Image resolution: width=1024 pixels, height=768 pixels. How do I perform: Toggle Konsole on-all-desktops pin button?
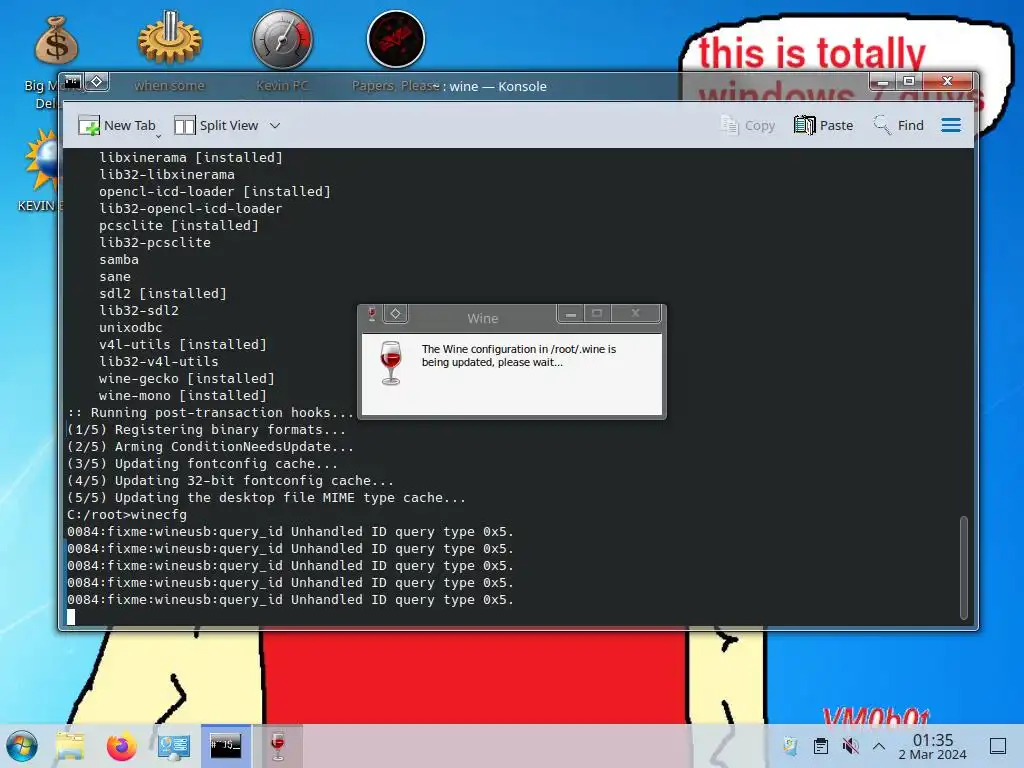click(x=97, y=82)
